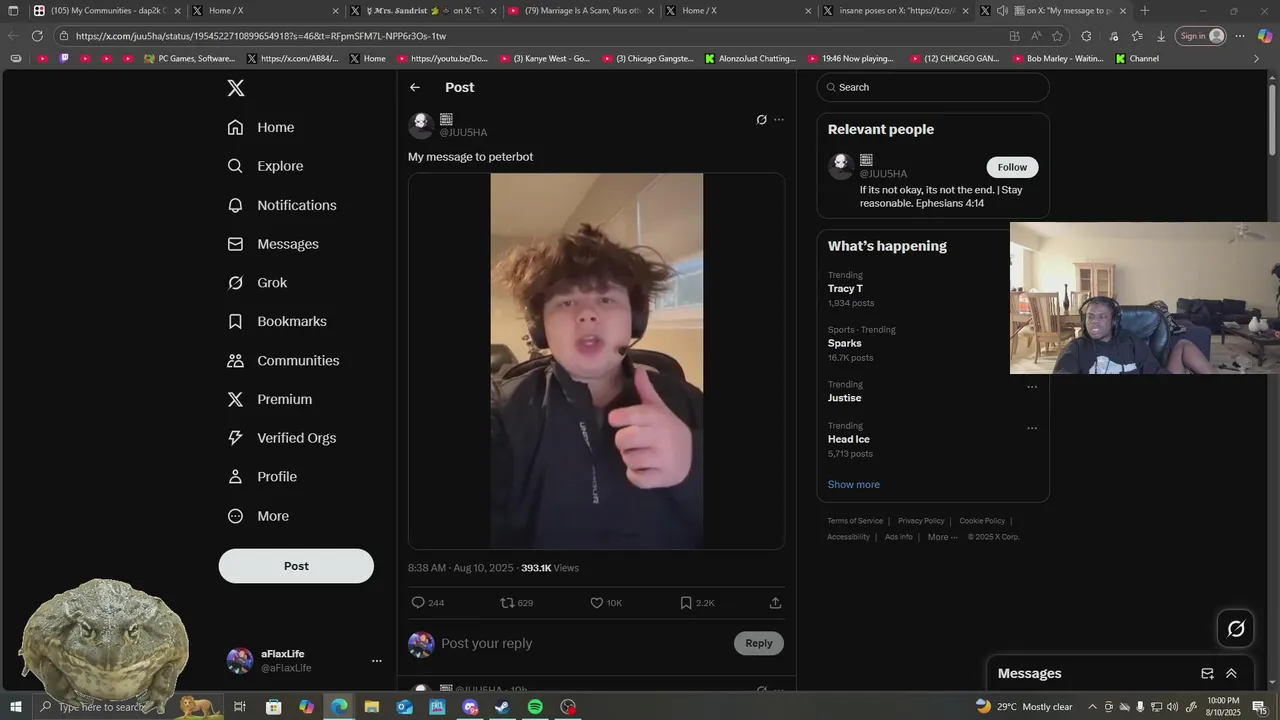Play the video in the post
This screenshot has width=1280, height=720.
click(596, 361)
